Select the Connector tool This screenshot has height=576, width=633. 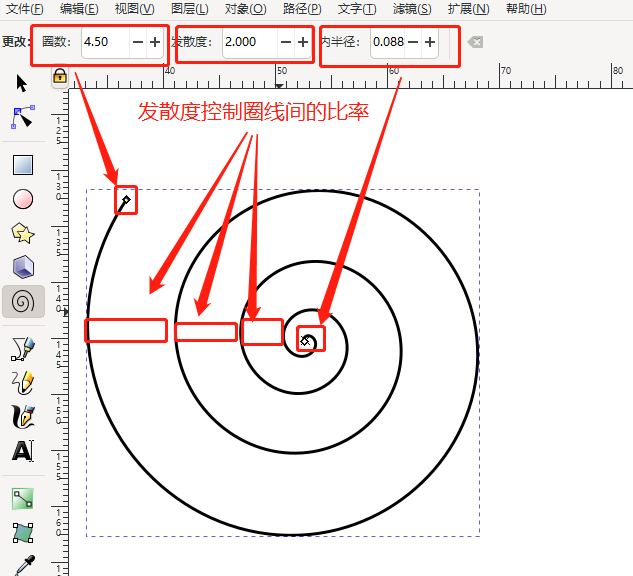tap(23, 499)
